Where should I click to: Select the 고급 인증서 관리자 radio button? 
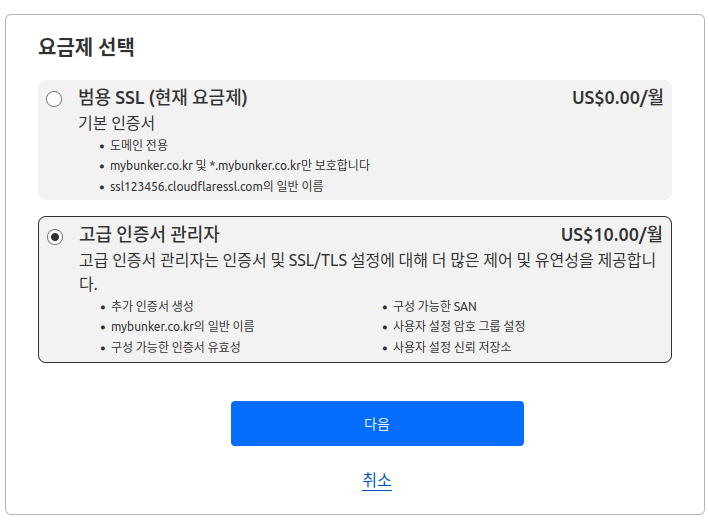click(x=54, y=236)
